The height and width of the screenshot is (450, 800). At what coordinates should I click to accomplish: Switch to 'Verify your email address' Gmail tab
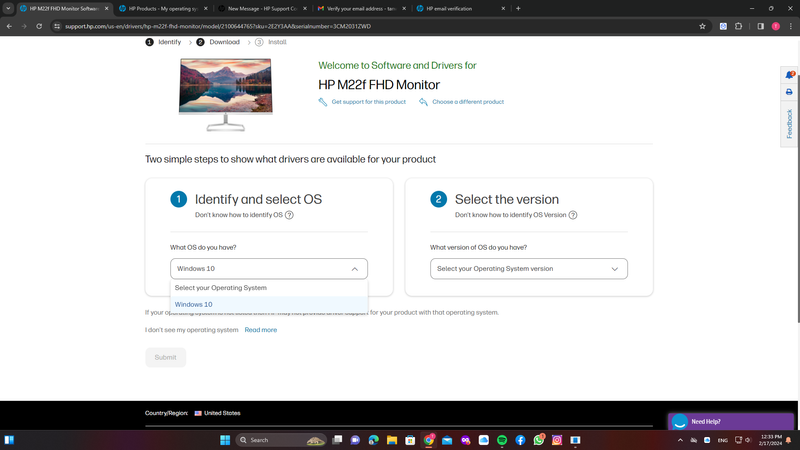coord(361,9)
